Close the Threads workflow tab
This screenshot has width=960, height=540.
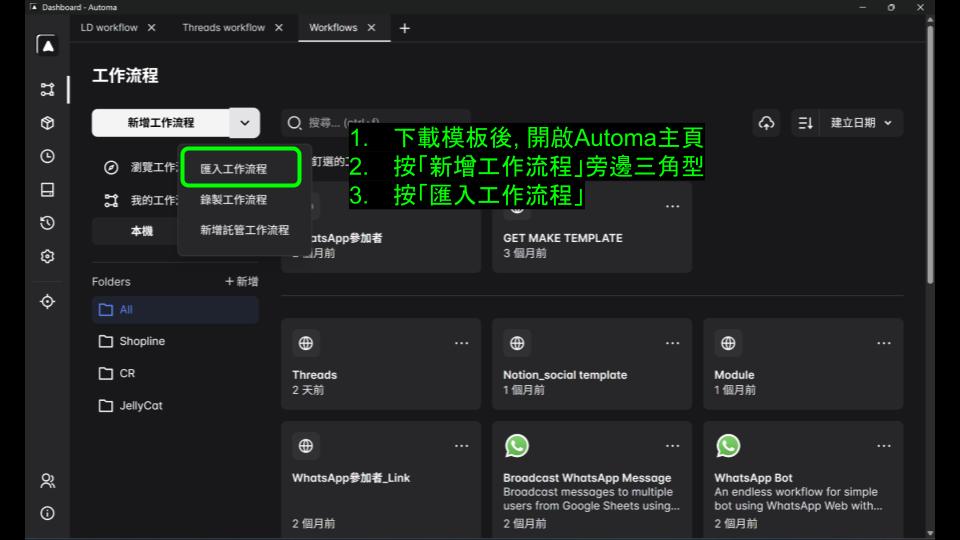[x=279, y=28]
